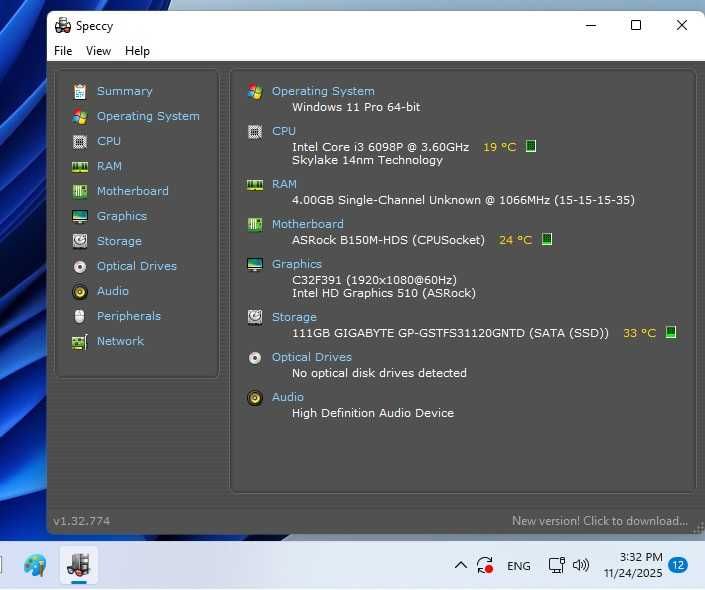The width and height of the screenshot is (705, 590).
Task: Open the clock showing 3:32 PM 11/24/2025
Action: 633,565
